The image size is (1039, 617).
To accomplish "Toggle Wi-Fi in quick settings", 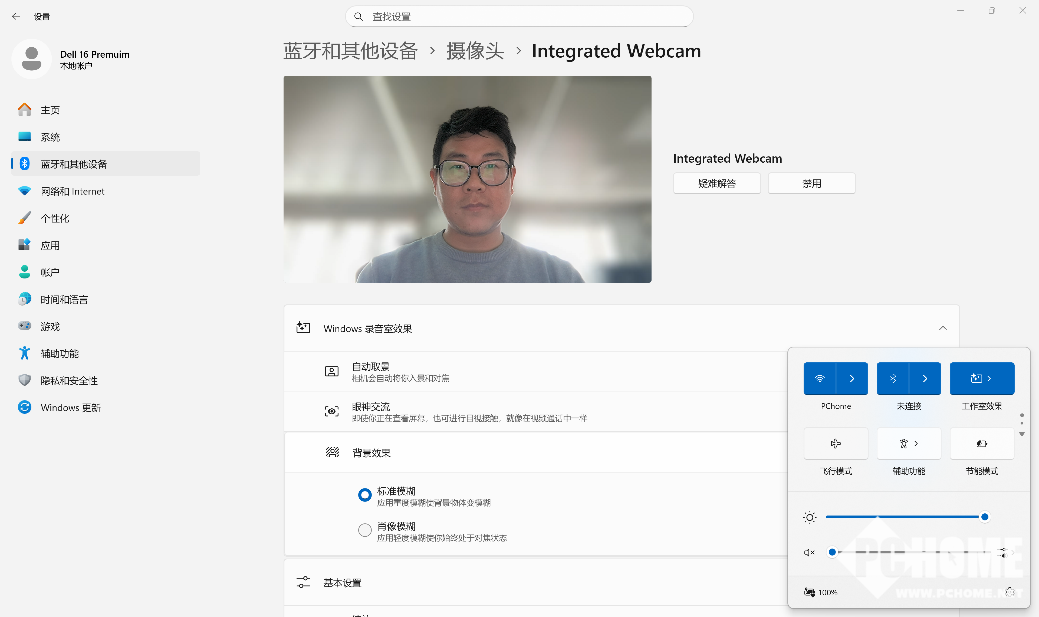I will click(x=820, y=379).
